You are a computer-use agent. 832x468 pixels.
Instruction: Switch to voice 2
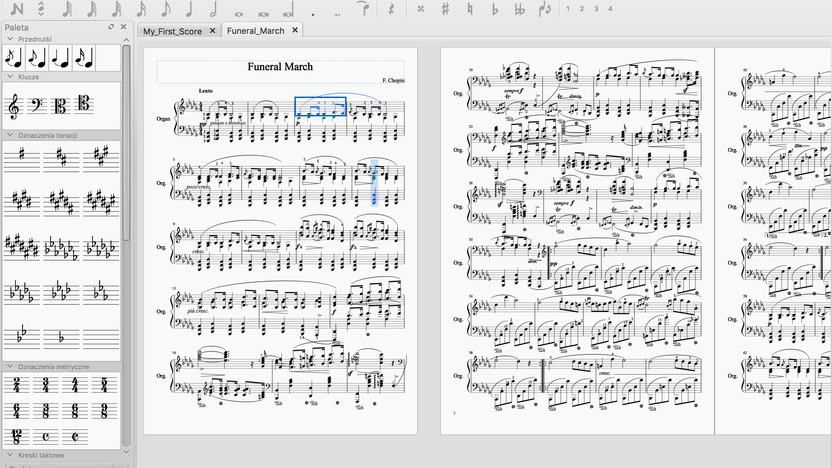(x=582, y=8)
